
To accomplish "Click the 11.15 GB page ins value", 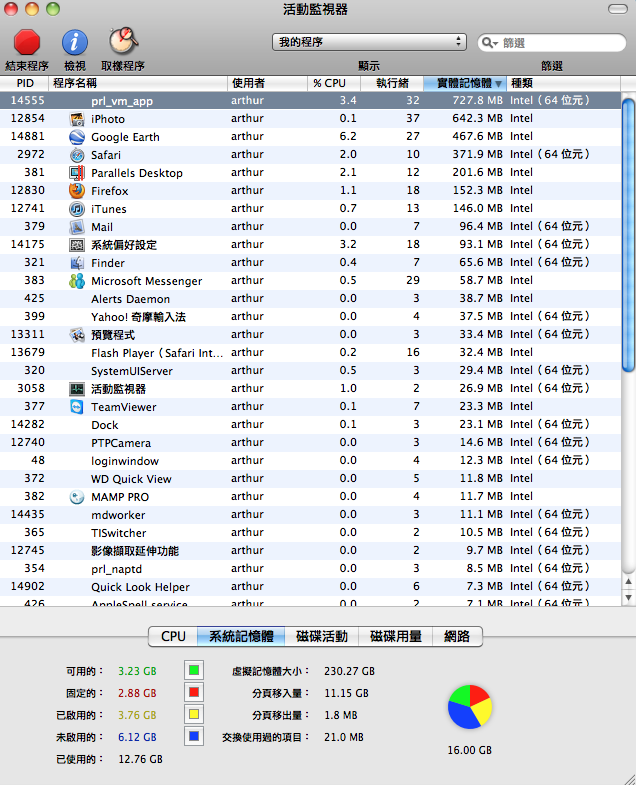I will point(347,693).
